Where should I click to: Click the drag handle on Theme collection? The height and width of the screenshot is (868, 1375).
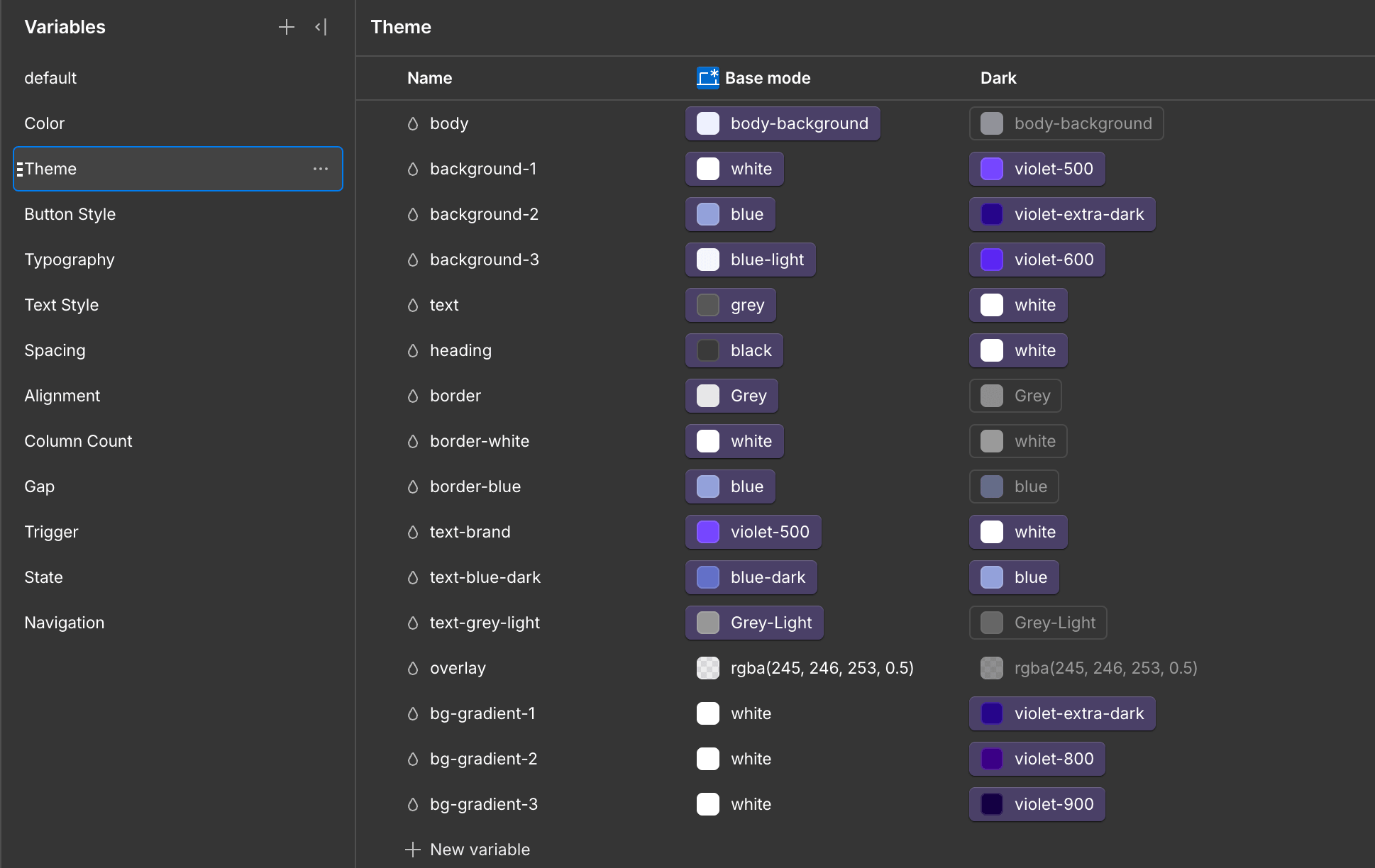point(20,169)
